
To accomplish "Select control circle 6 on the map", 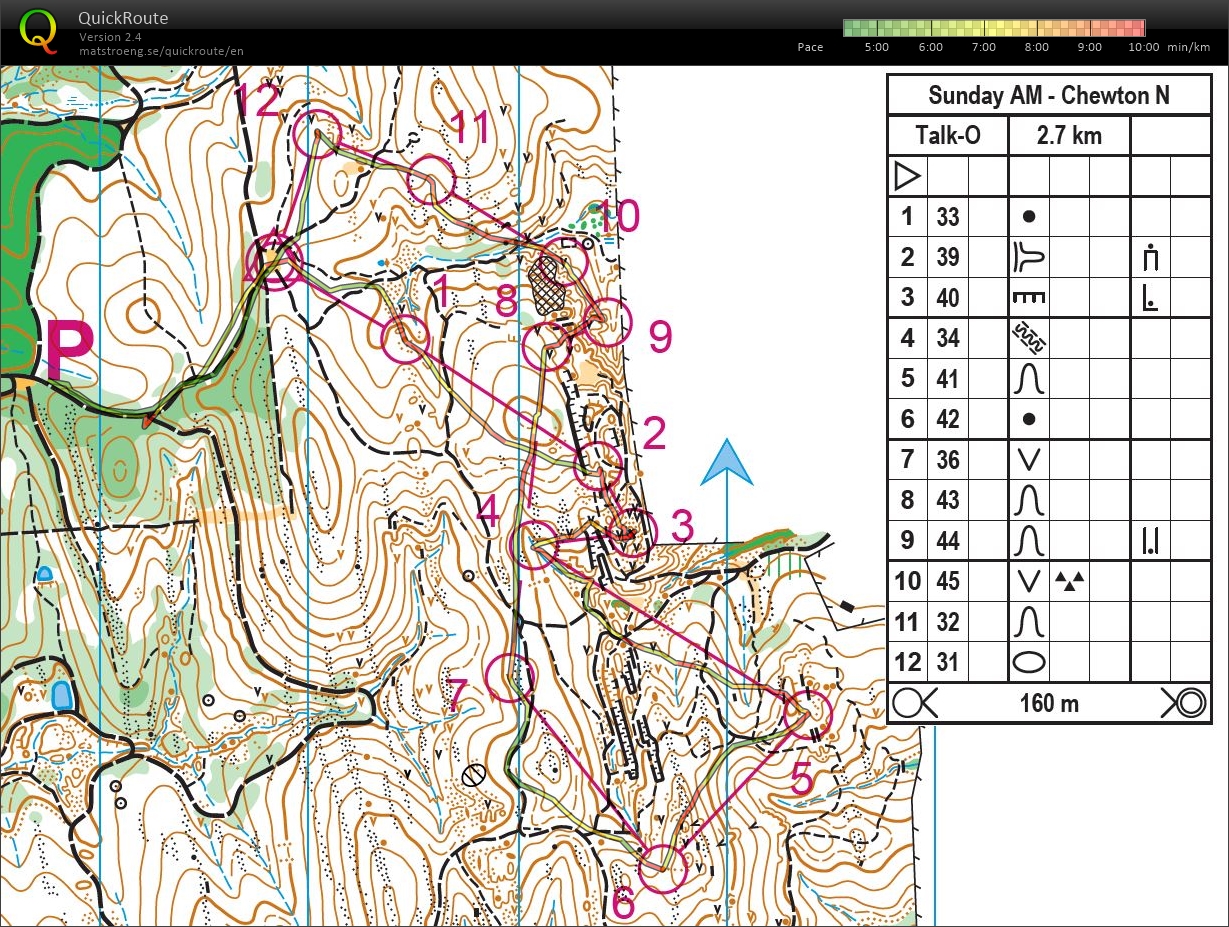I will 662,868.
